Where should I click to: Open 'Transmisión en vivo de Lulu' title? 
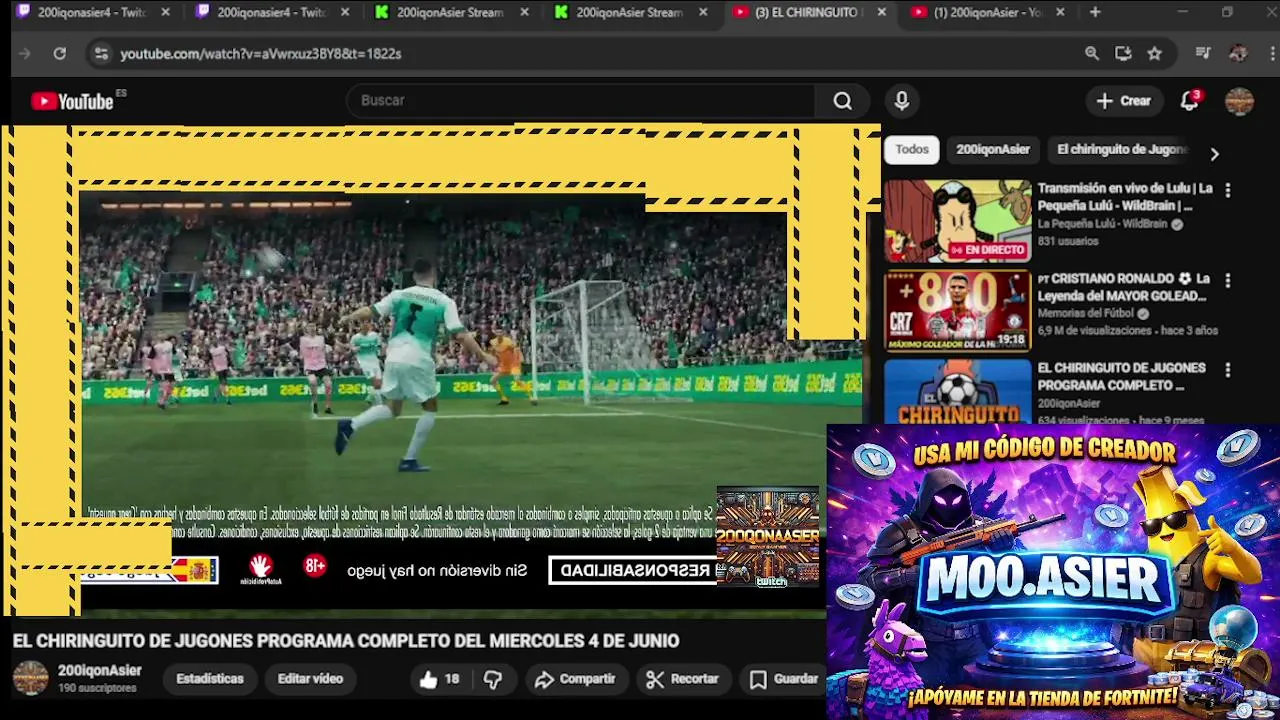click(x=1125, y=196)
